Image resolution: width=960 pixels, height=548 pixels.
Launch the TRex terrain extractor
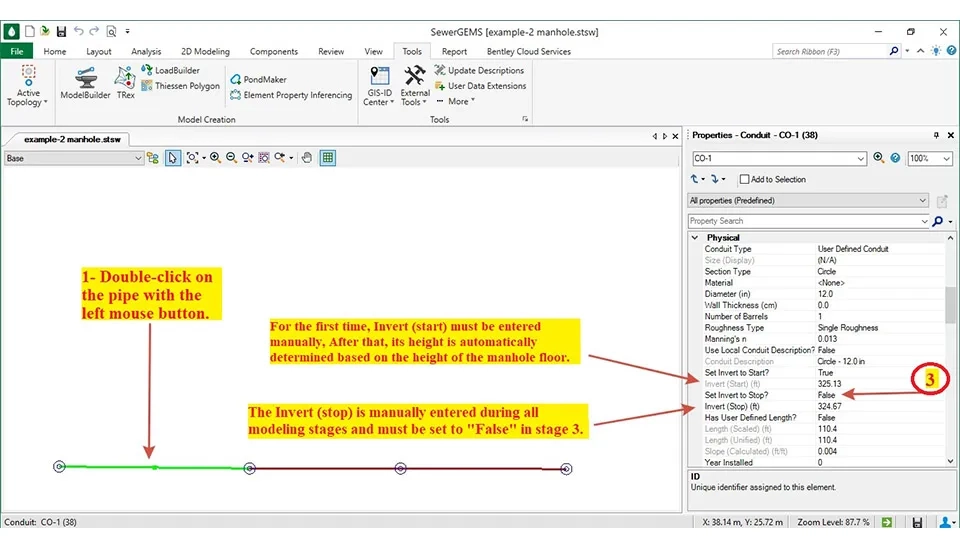tap(125, 83)
